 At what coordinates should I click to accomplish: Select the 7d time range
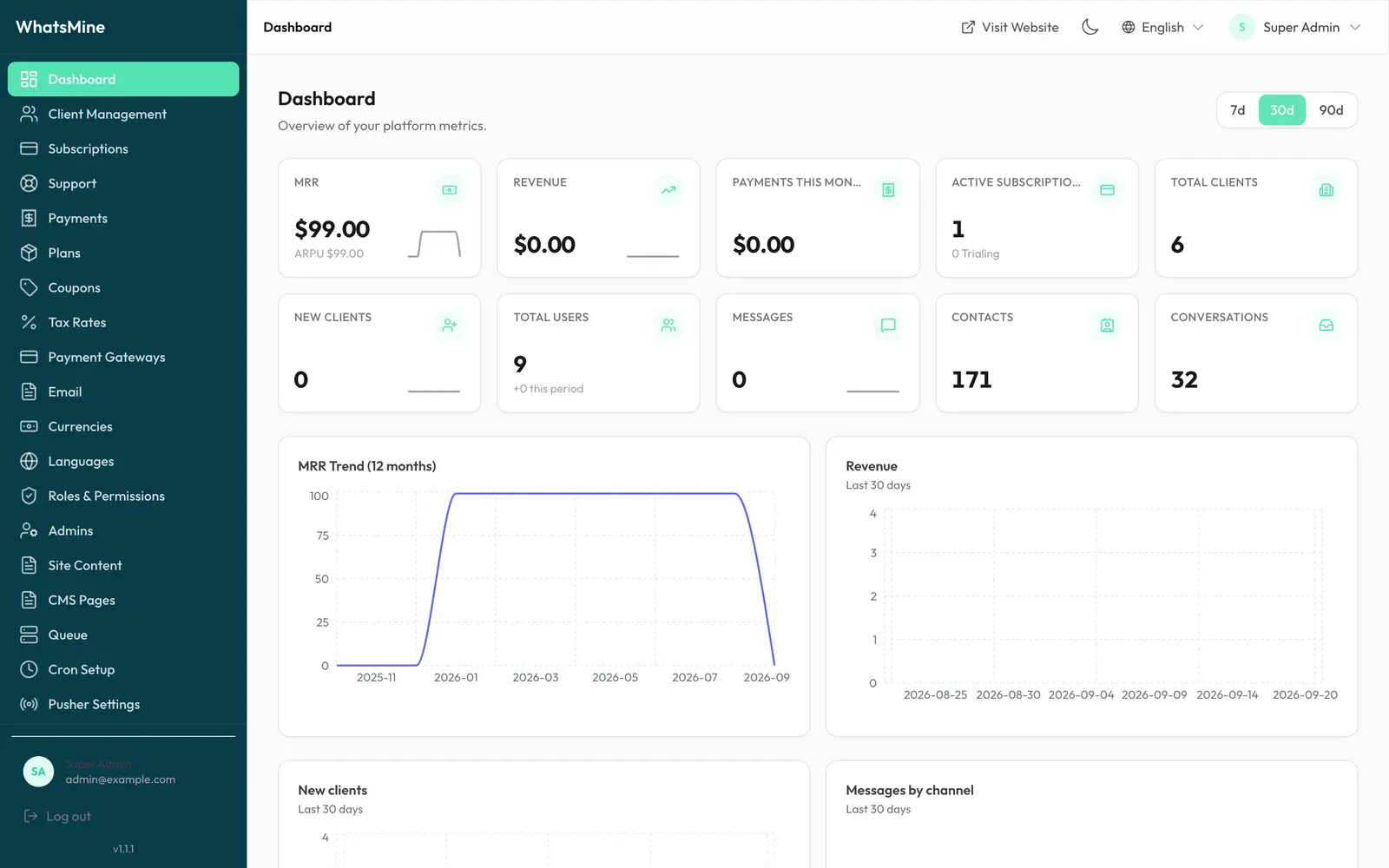pyautogui.click(x=1238, y=110)
